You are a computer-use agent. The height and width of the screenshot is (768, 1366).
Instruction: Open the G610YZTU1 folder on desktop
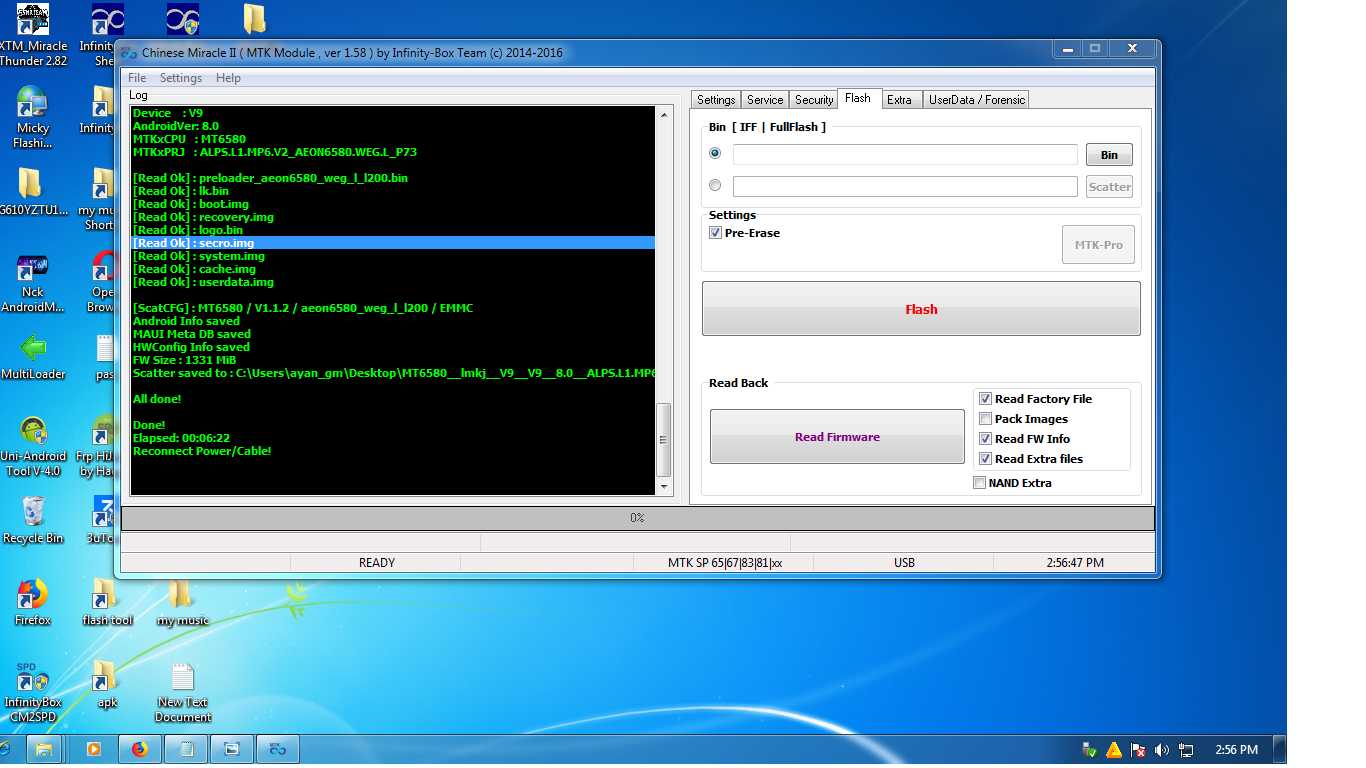pos(33,191)
